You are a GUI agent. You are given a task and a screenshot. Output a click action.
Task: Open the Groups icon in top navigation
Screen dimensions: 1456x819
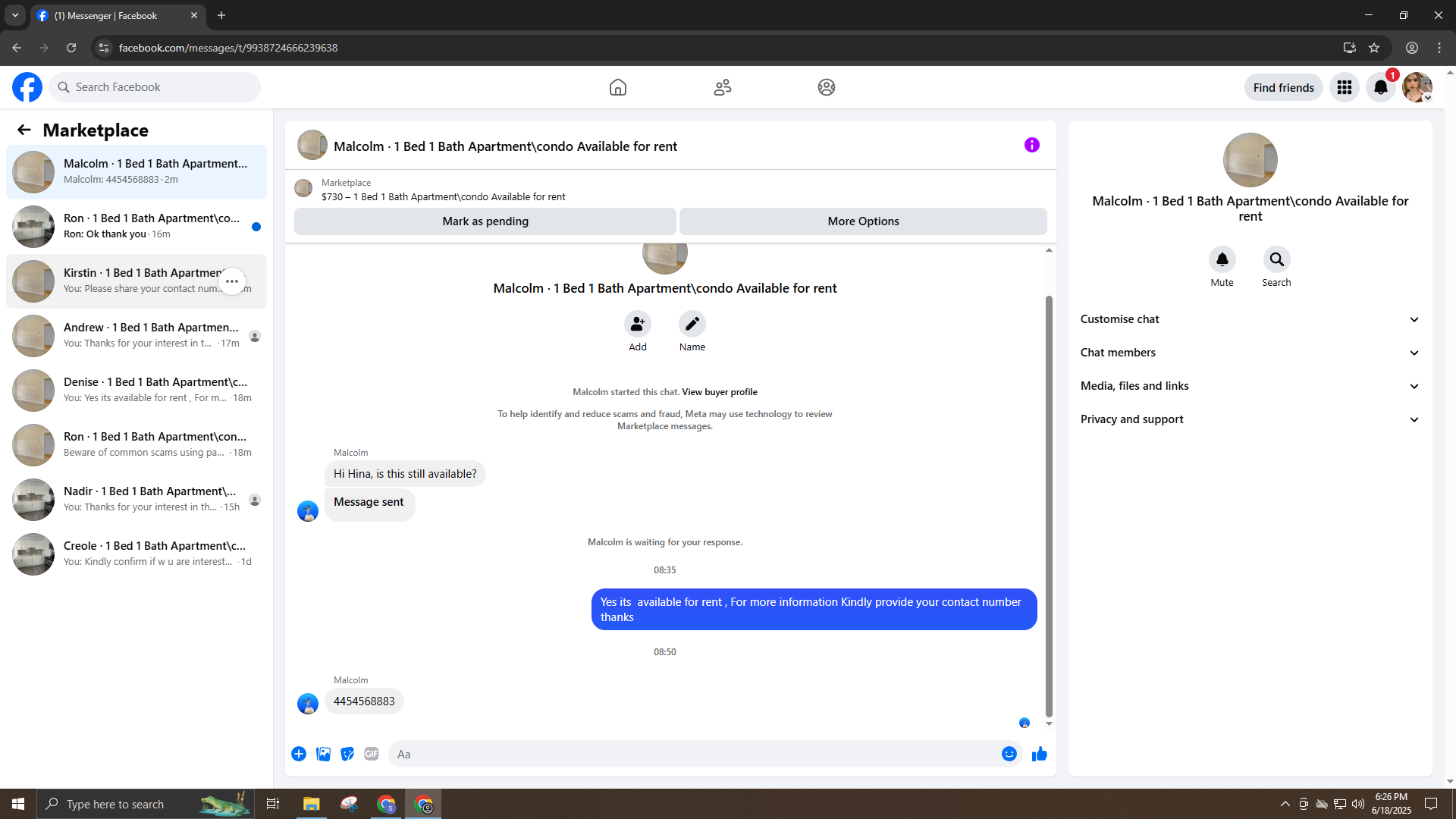coord(827,87)
